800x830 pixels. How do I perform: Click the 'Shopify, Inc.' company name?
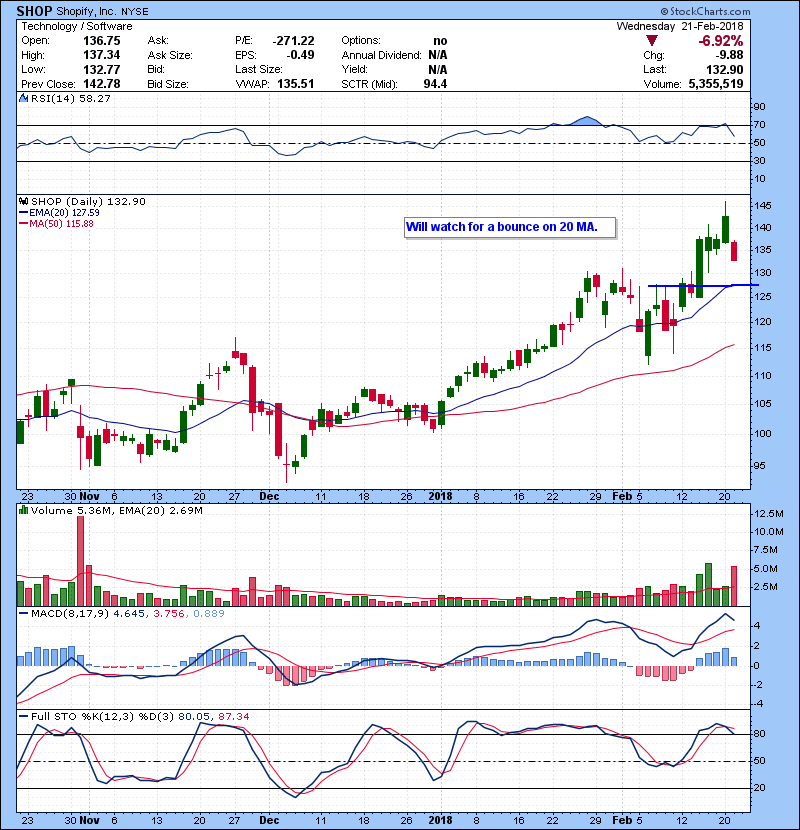pos(86,11)
